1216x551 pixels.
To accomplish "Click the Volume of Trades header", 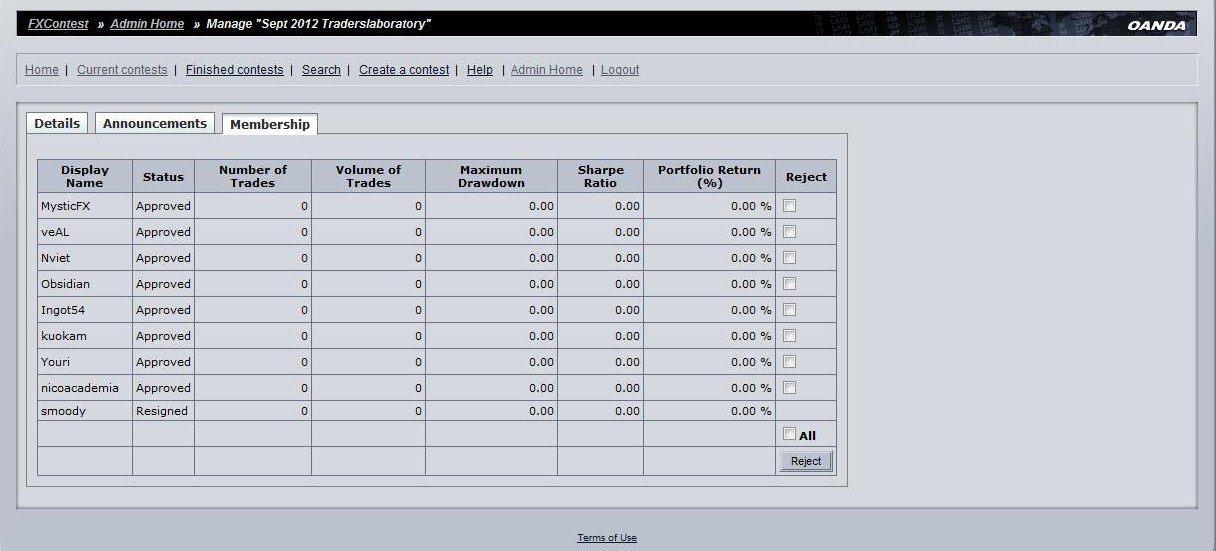I will (368, 176).
